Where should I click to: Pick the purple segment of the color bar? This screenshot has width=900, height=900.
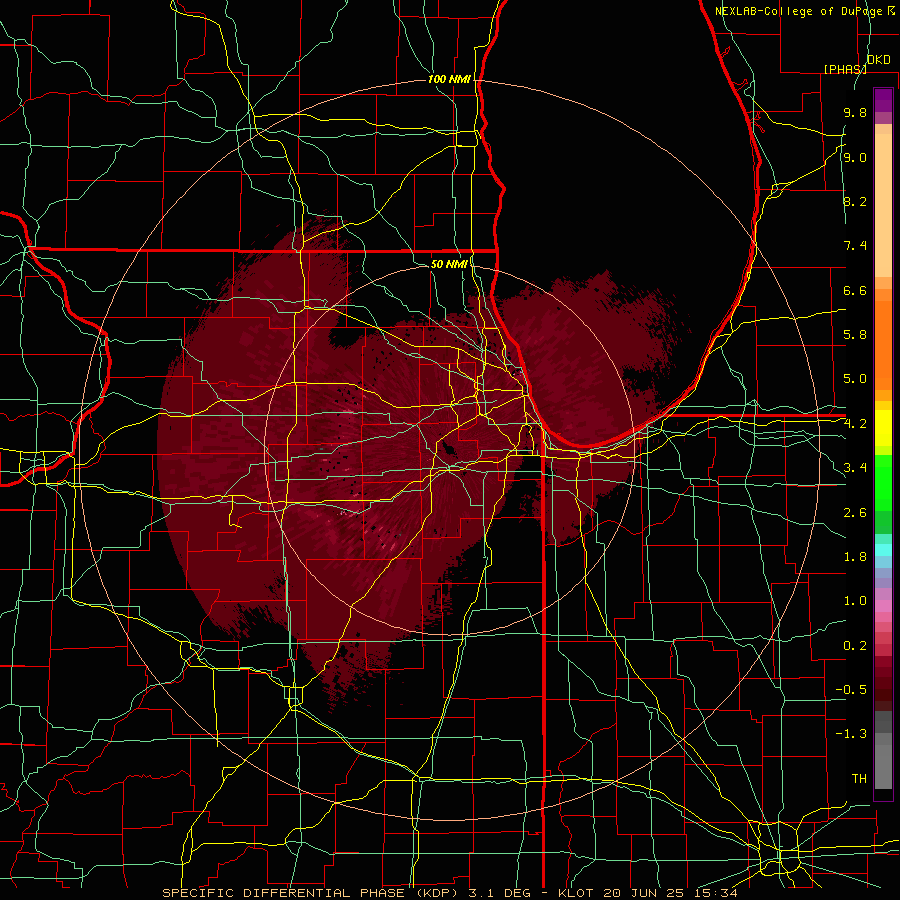pos(883,100)
